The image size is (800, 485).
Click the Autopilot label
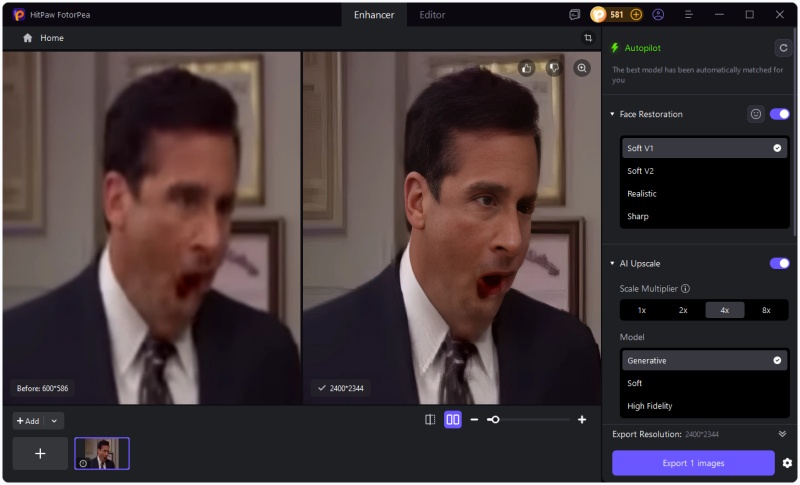click(642, 48)
